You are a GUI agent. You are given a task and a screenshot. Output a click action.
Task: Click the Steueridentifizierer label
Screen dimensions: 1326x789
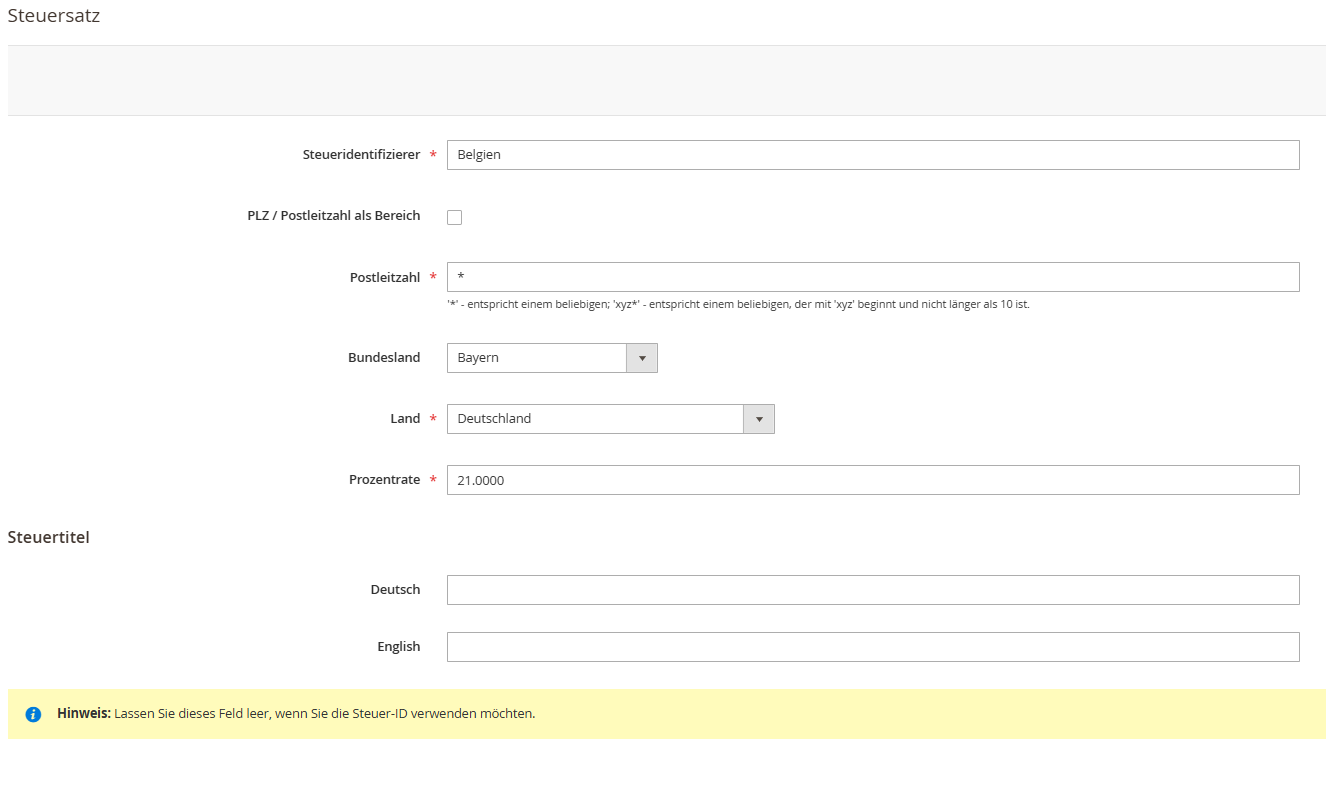pyautogui.click(x=361, y=155)
